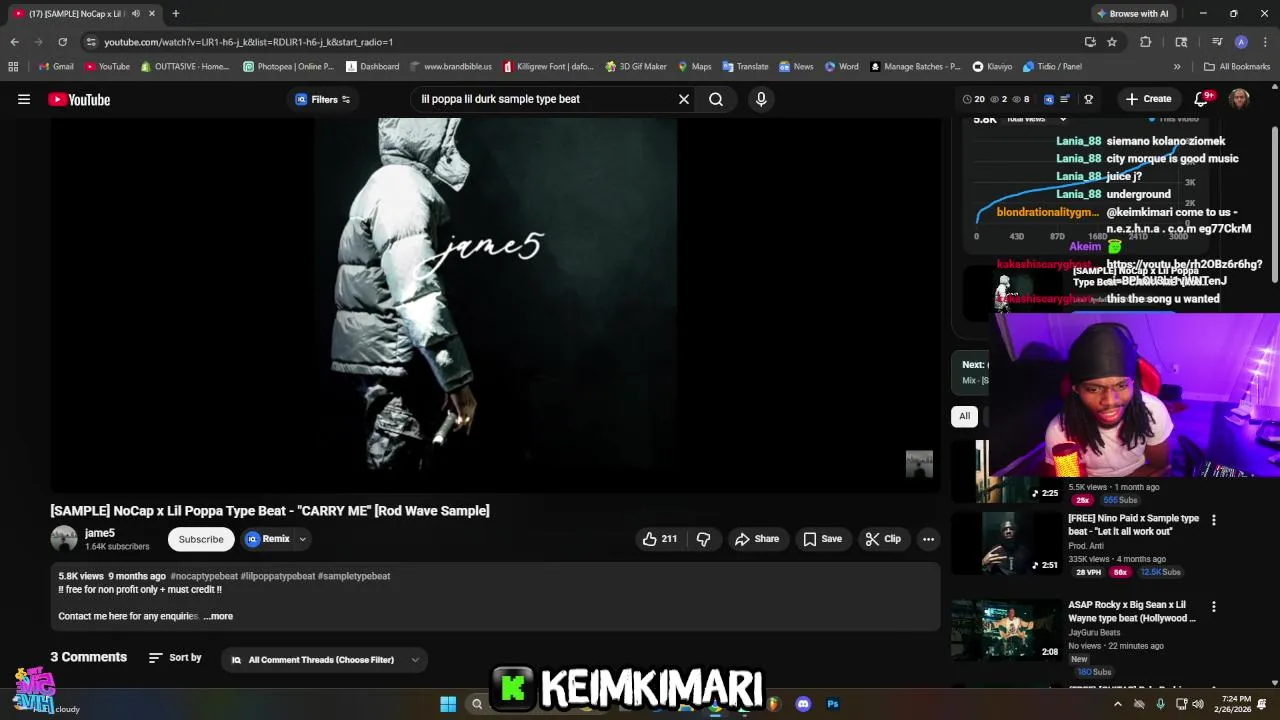
Task: Open the 3D Gif Maker bookmark
Action: coord(636,66)
